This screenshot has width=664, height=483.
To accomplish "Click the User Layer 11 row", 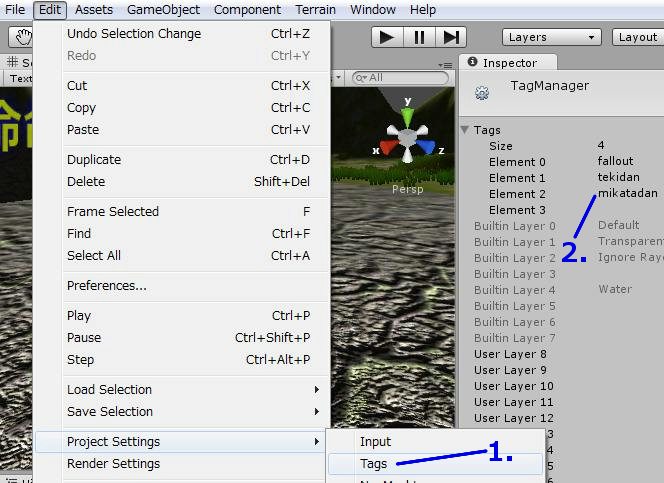I will click(x=567, y=402).
